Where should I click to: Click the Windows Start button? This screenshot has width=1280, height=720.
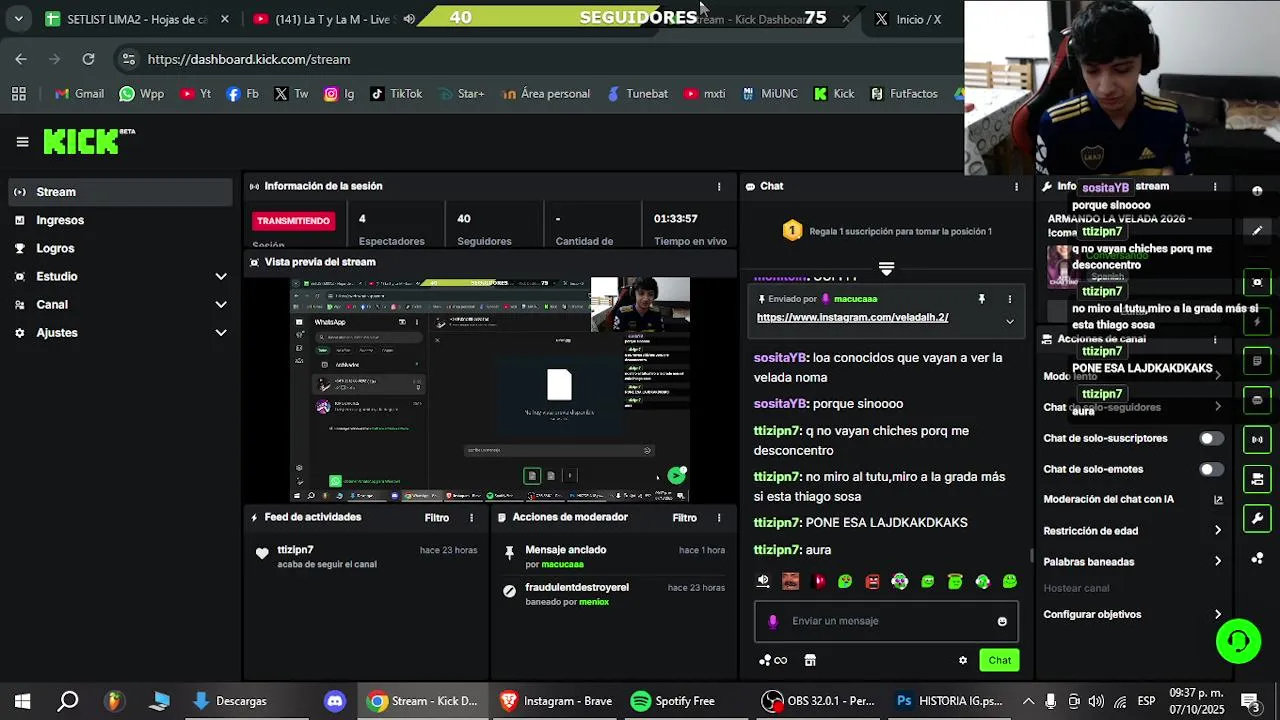[x=22, y=701]
